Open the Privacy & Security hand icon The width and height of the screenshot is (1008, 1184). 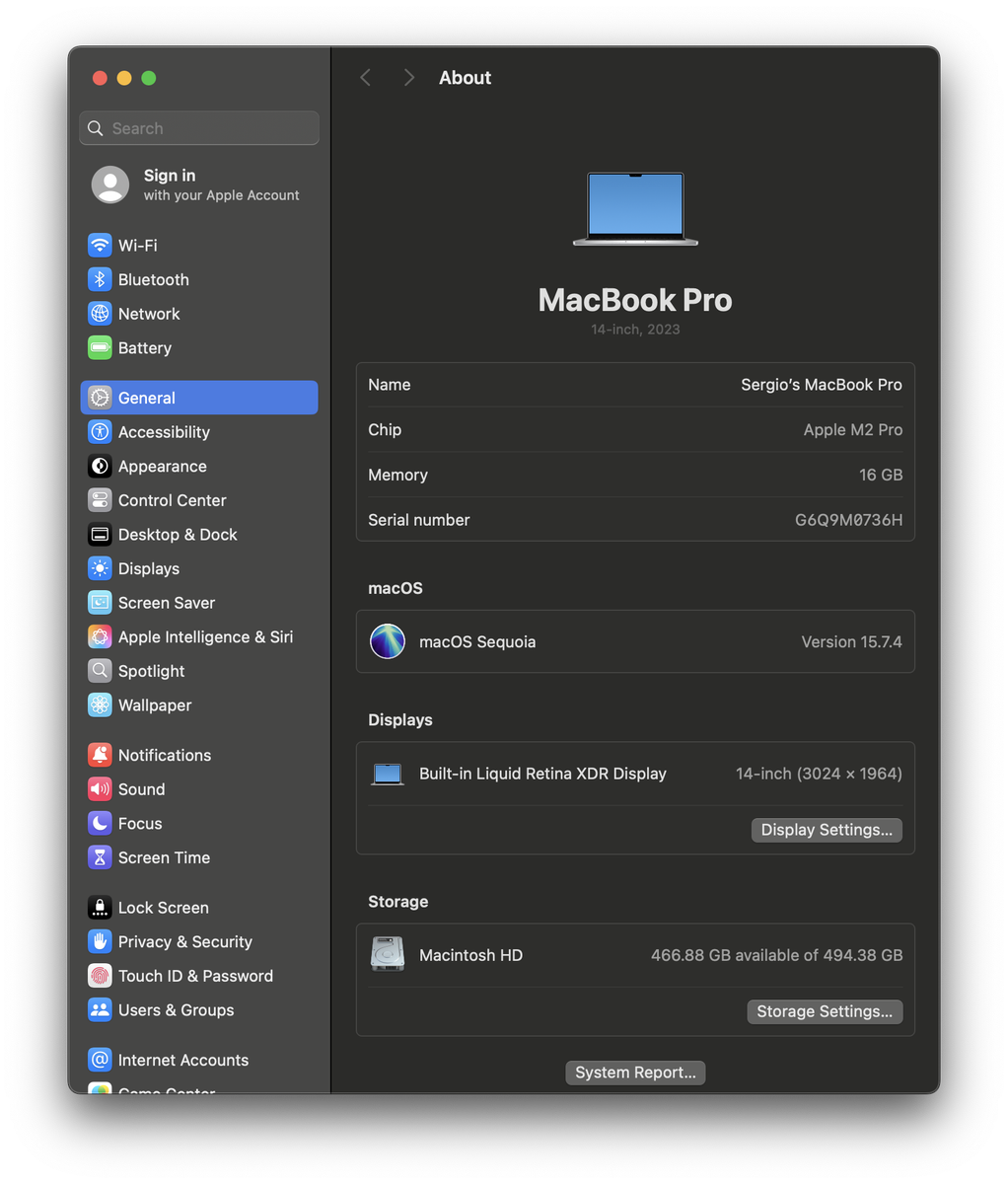click(100, 941)
